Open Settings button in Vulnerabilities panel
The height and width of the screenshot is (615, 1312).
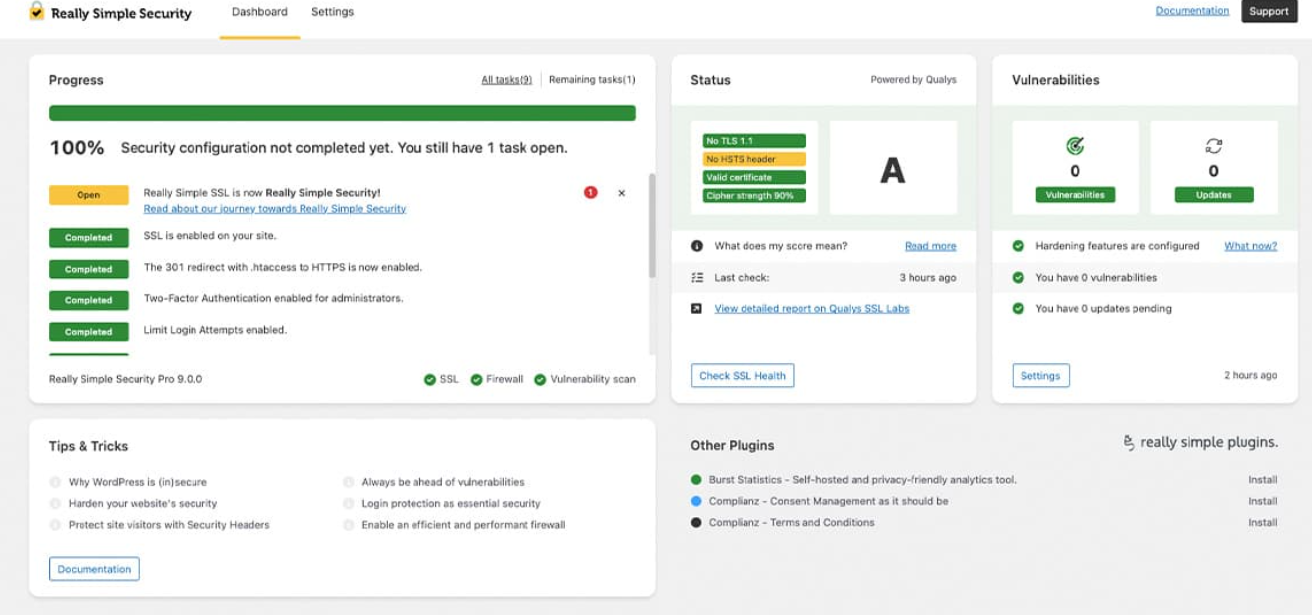pos(1041,376)
